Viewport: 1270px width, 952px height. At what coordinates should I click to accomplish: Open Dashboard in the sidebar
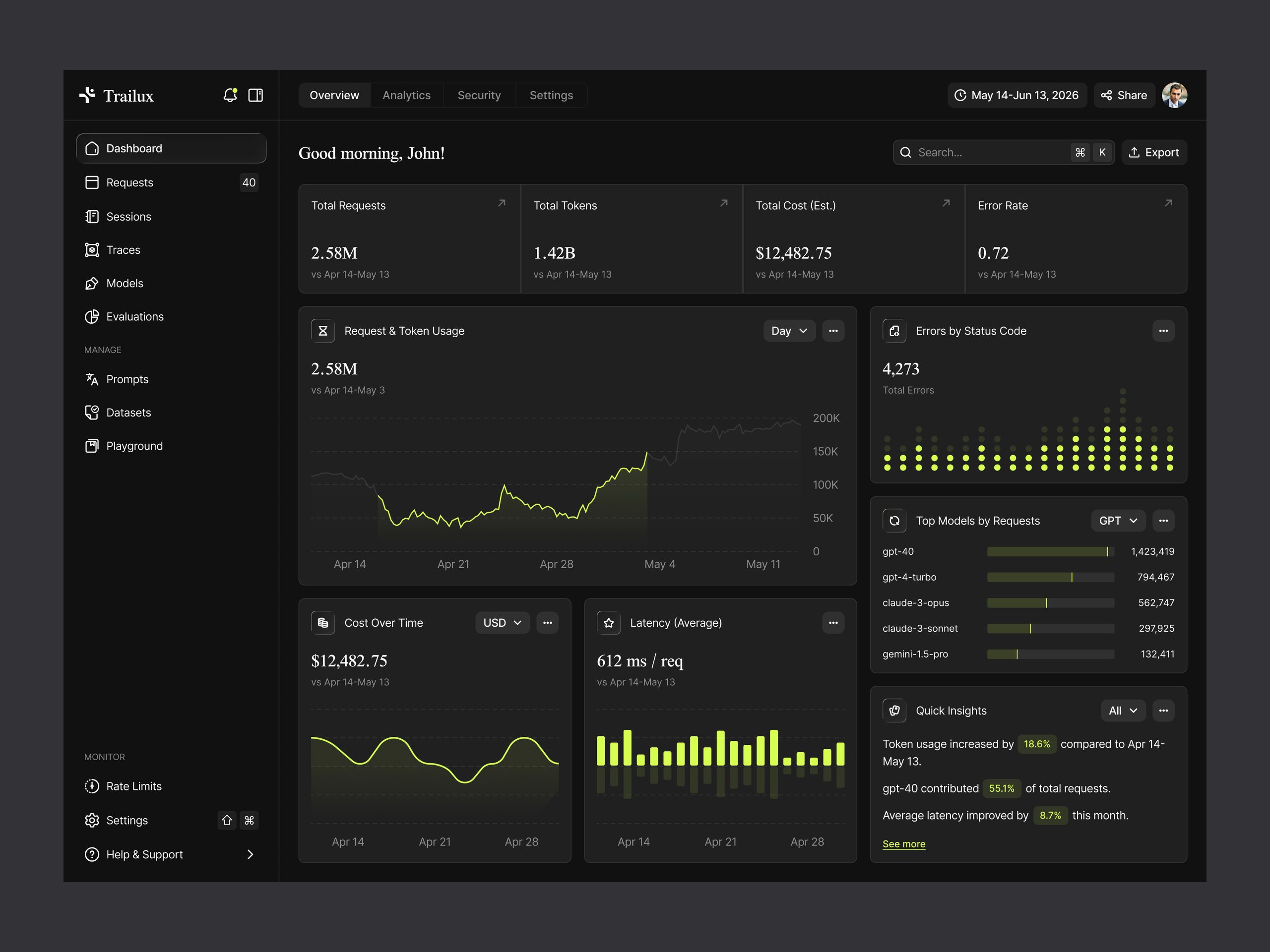171,149
